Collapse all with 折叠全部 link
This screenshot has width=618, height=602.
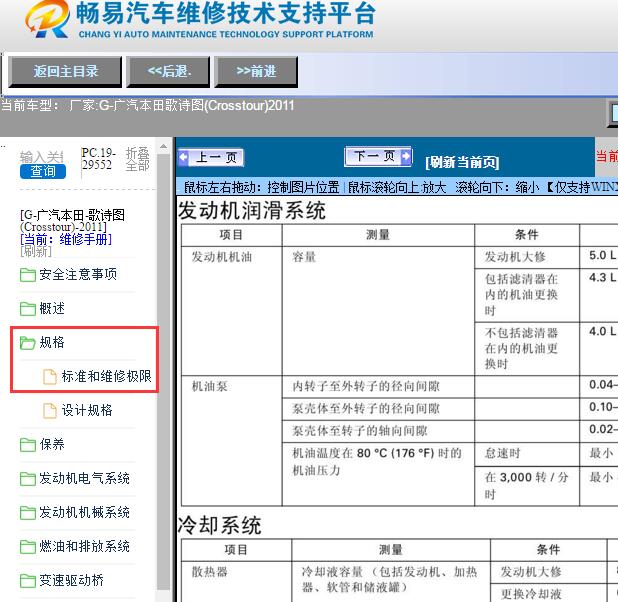tap(138, 159)
